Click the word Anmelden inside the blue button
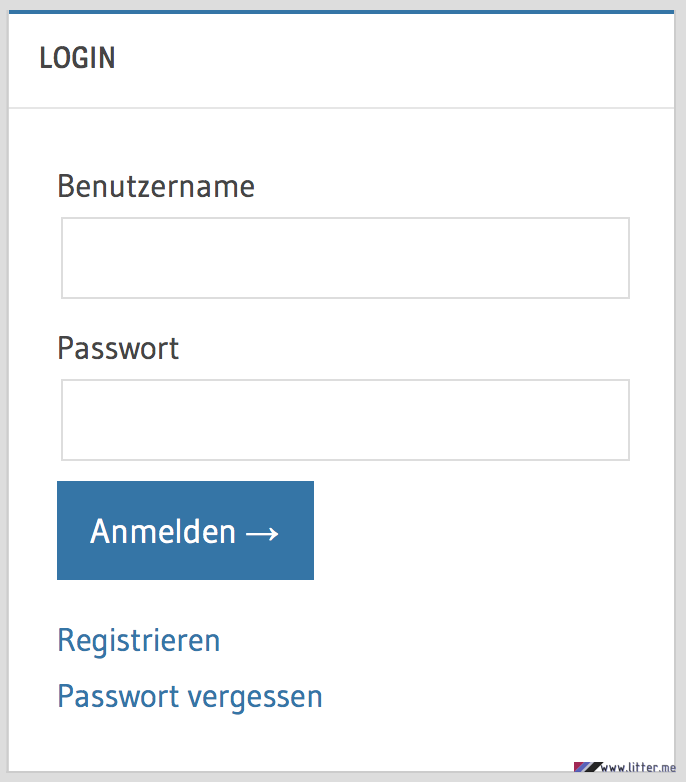The width and height of the screenshot is (686, 782). [163, 531]
